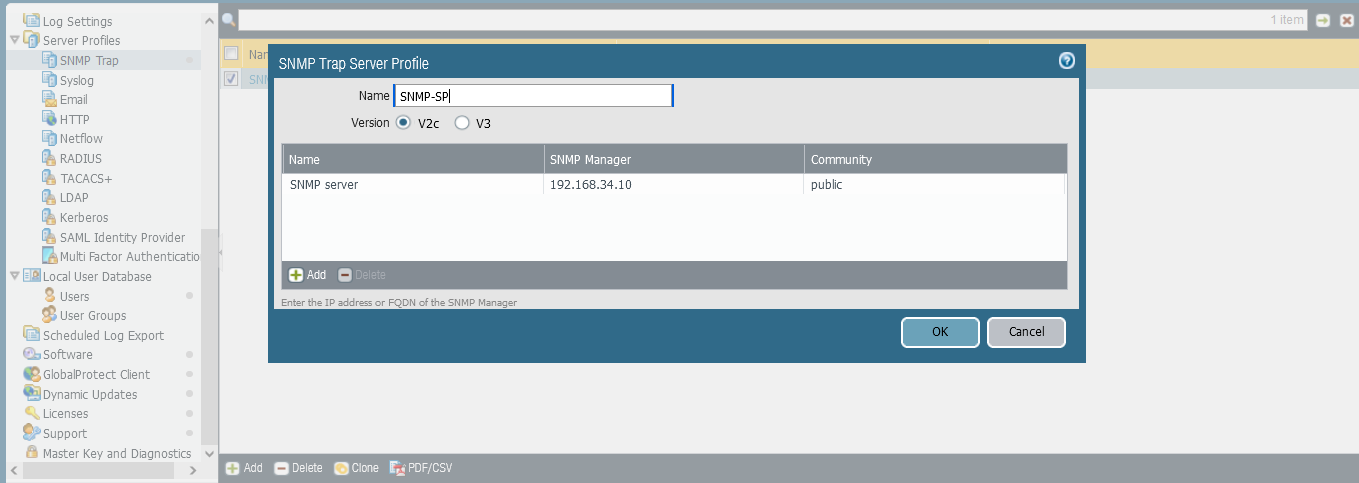Open the GlobalProtect Client page

point(96,374)
